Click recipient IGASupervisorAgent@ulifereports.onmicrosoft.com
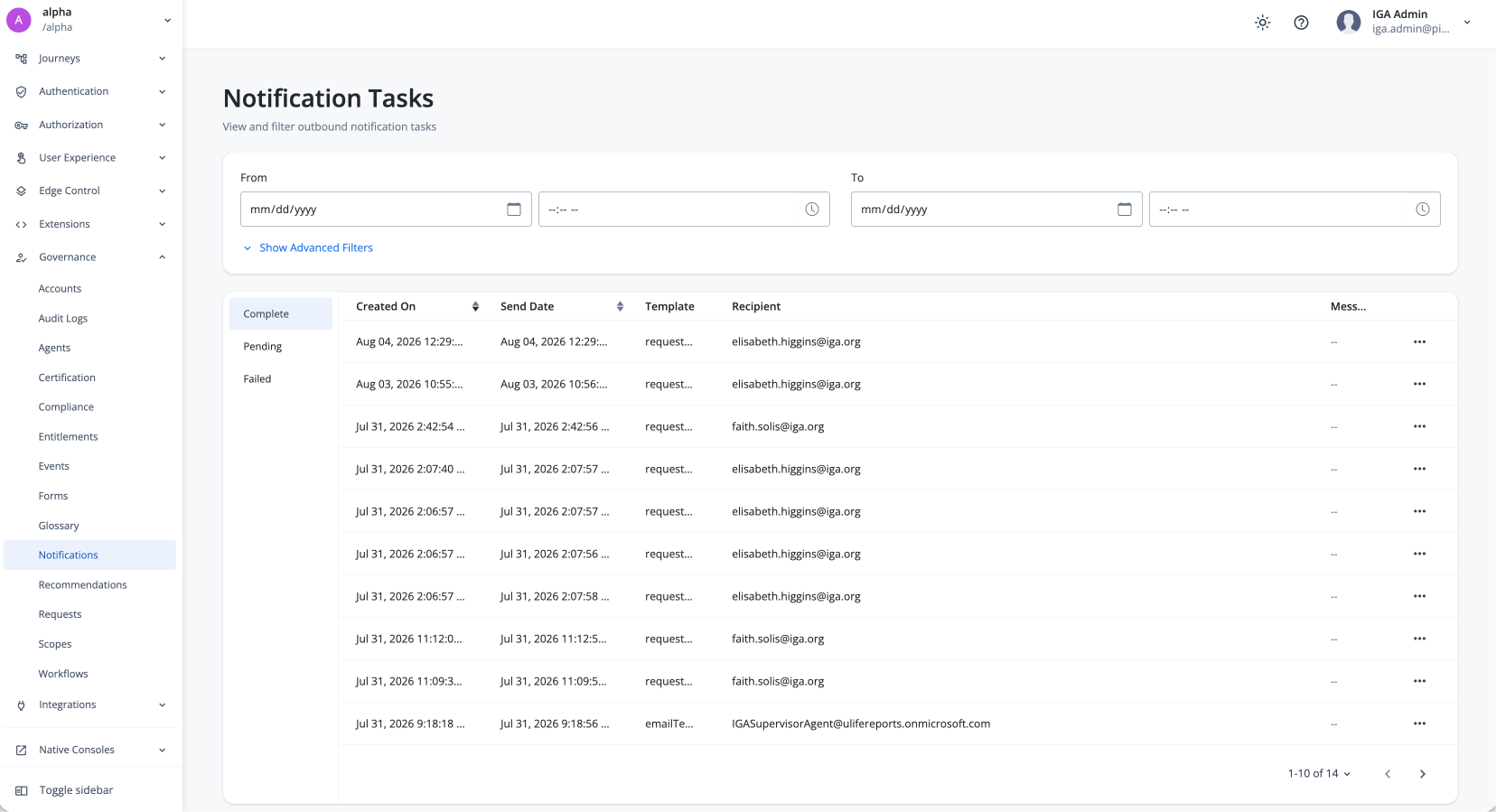The width and height of the screenshot is (1496, 812). (x=861, y=724)
